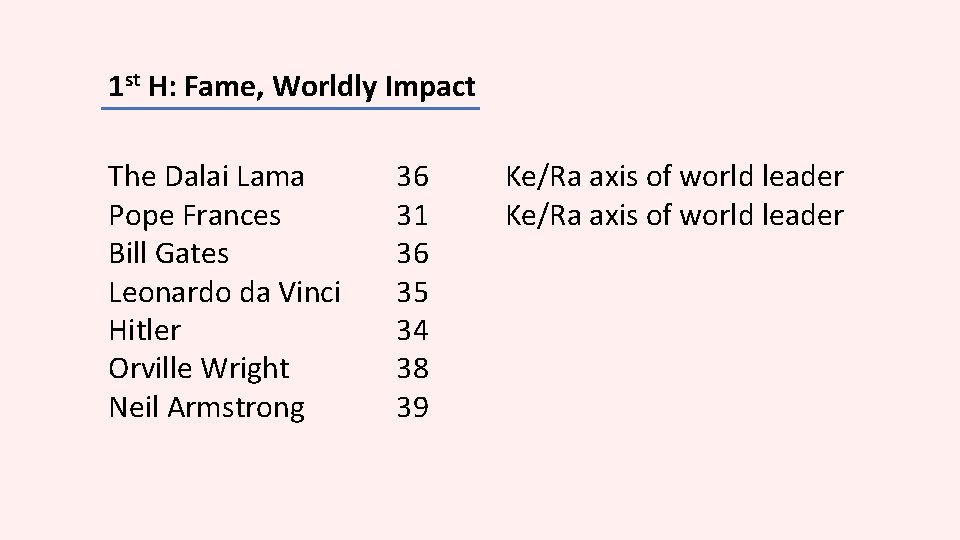Select Neil Armstrong name
Image resolution: width=960 pixels, height=540 pixels.
coord(206,408)
